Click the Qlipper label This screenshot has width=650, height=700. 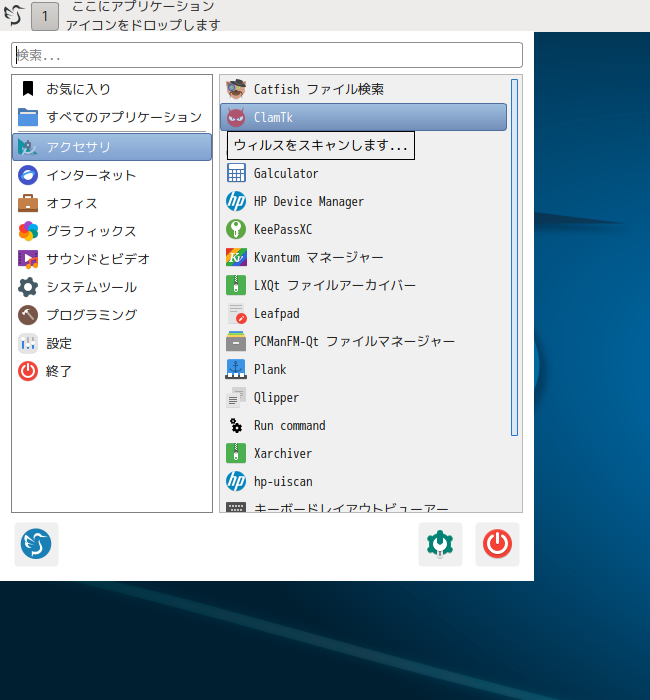[276, 398]
